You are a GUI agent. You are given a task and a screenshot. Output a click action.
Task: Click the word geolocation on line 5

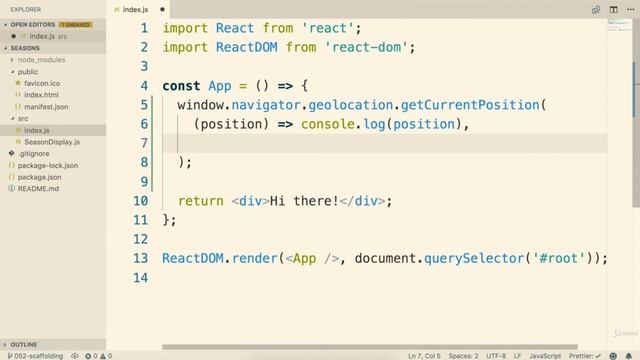coord(350,105)
